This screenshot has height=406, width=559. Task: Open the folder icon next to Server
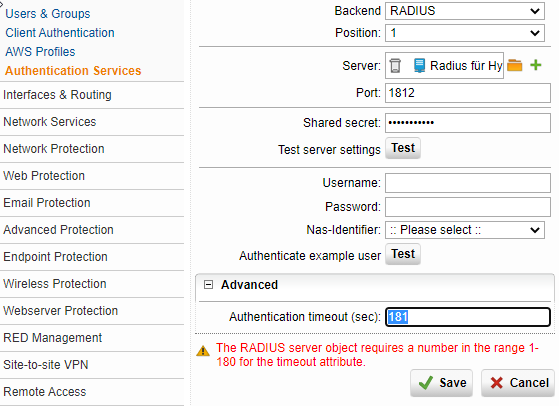[x=514, y=65]
